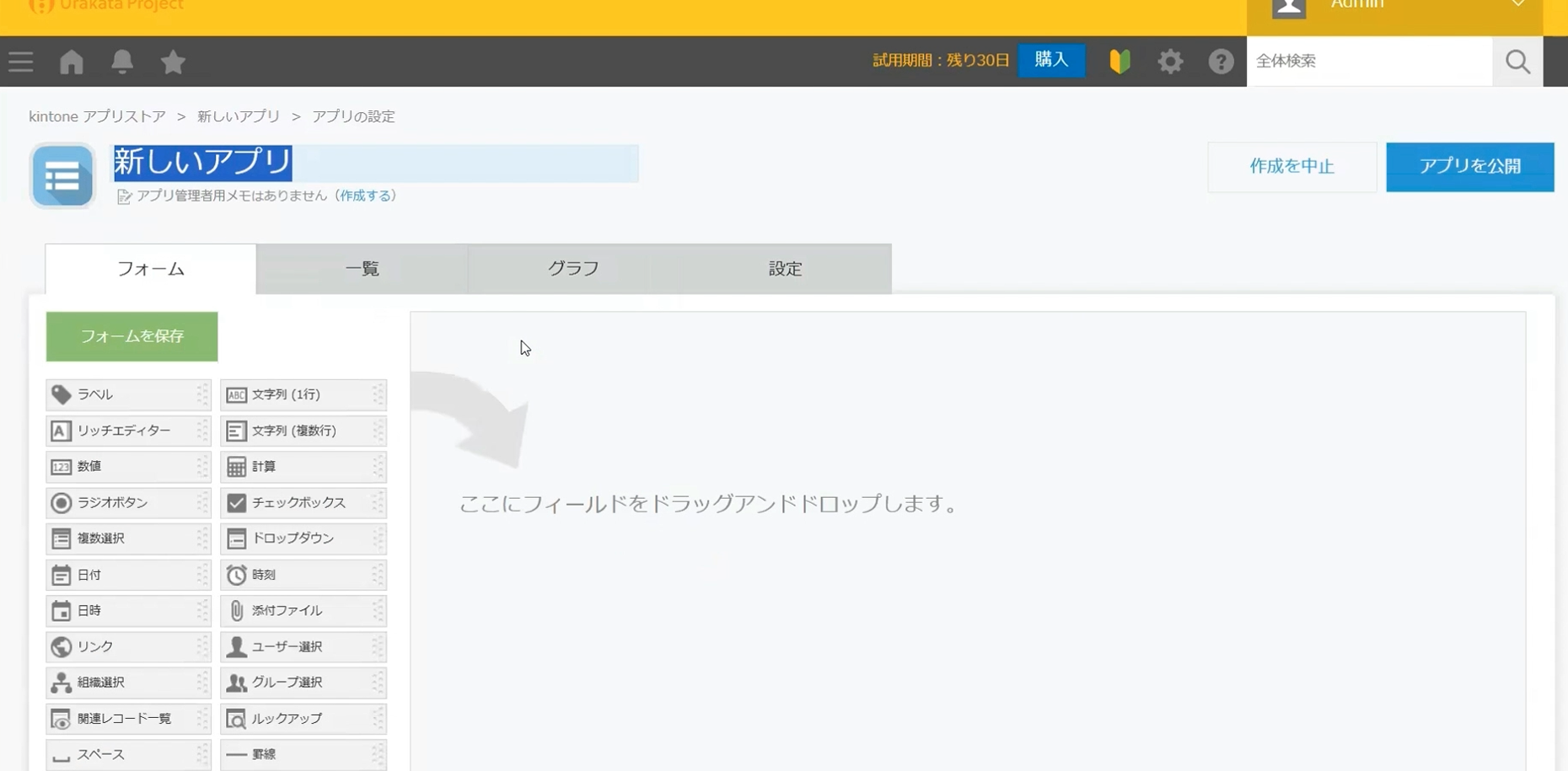Expand the Admin user menu

coord(1394,8)
